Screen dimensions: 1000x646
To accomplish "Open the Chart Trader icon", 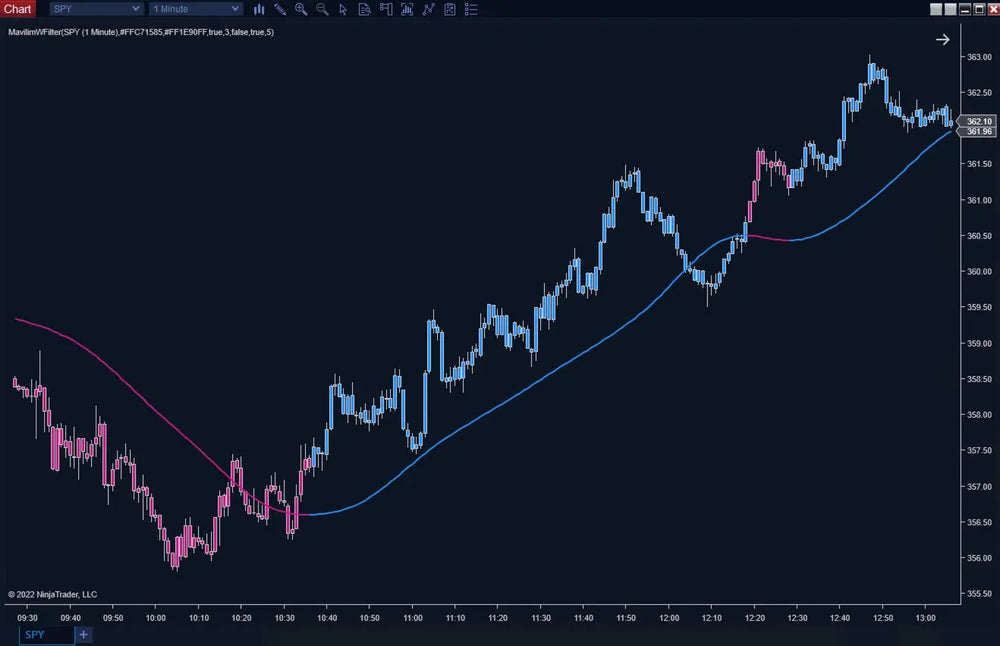I will (385, 9).
